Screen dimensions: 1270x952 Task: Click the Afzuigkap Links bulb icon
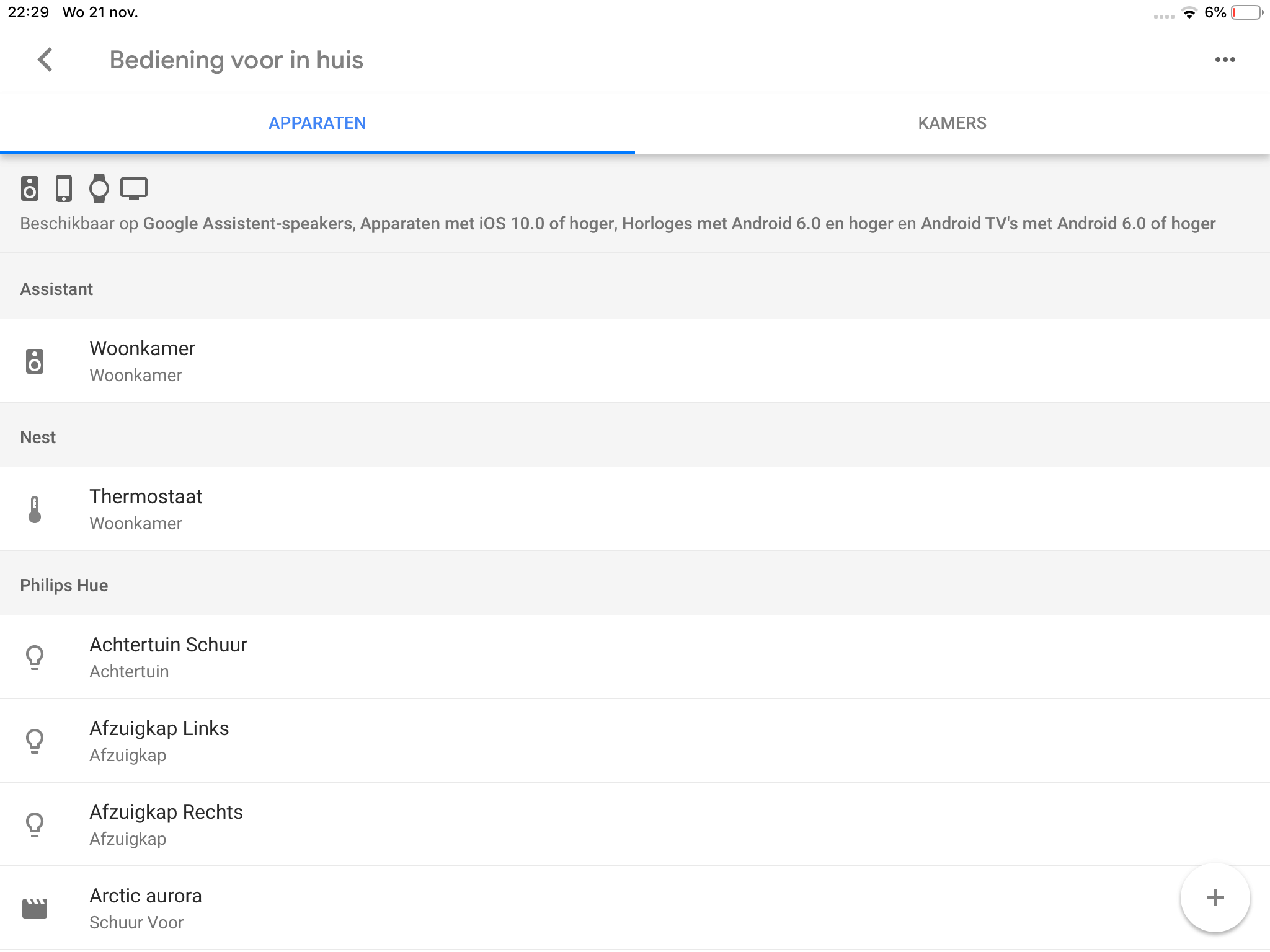click(x=35, y=741)
